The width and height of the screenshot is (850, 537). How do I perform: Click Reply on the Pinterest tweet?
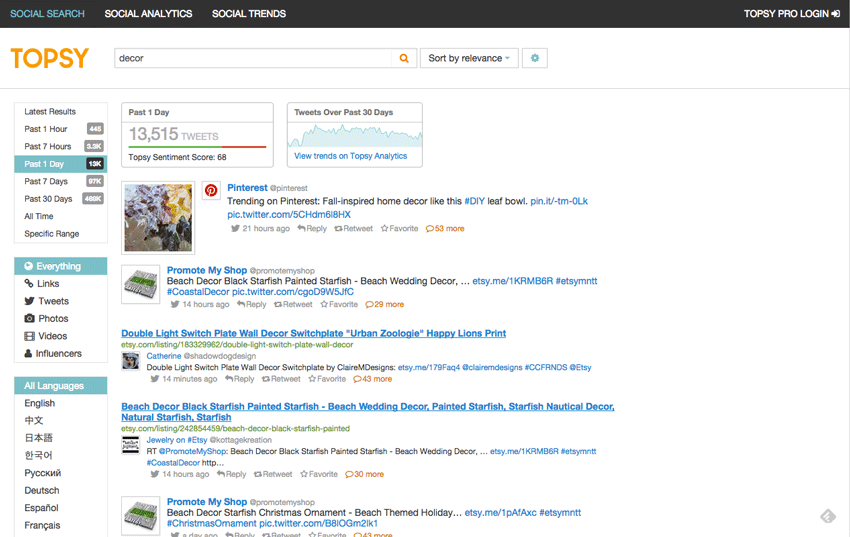coord(312,229)
